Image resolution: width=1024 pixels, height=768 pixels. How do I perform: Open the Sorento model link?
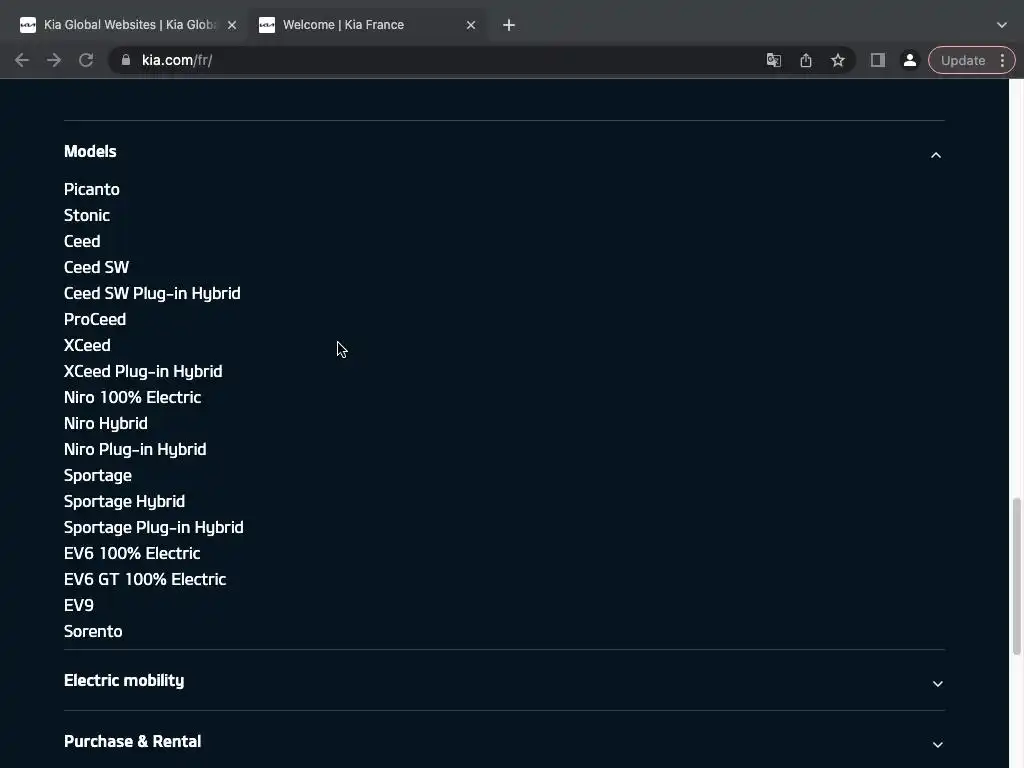click(x=93, y=632)
